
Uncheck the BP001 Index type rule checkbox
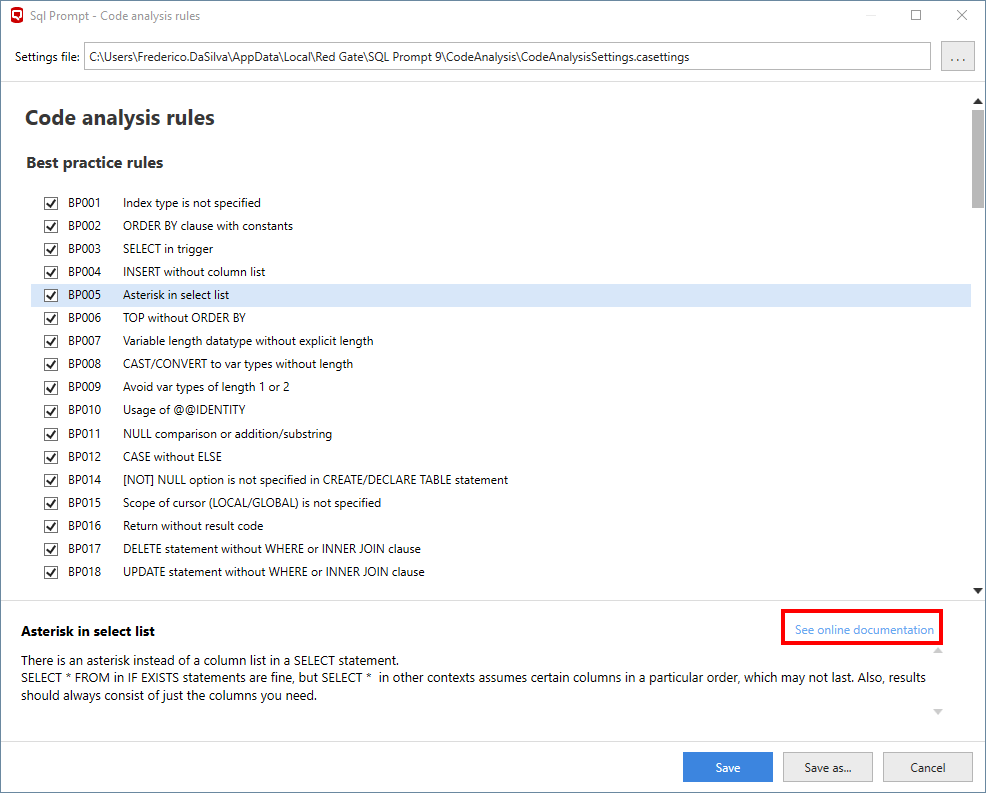click(51, 203)
